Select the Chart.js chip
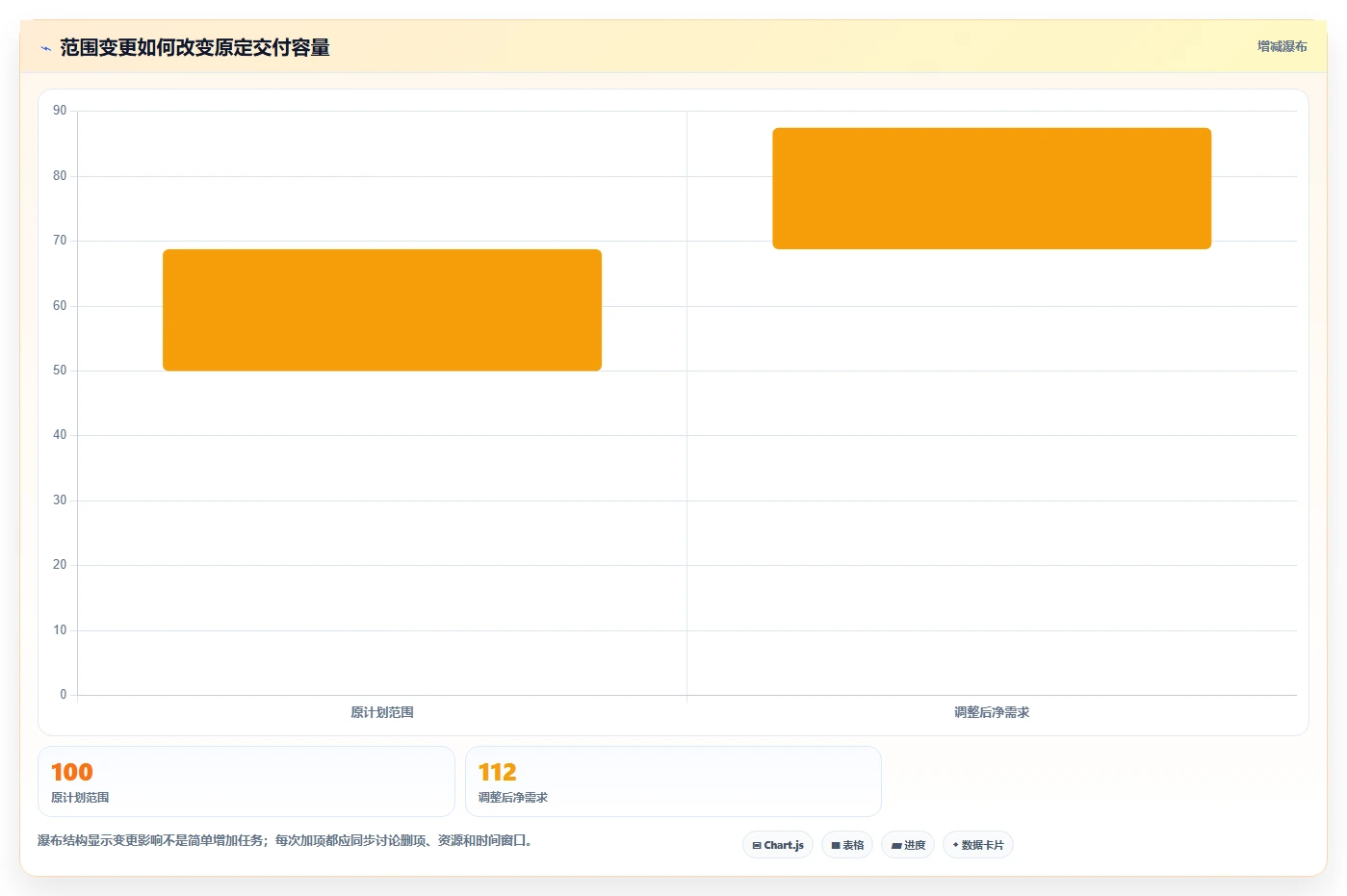Screen dimensions: 1347x896 coord(778,845)
